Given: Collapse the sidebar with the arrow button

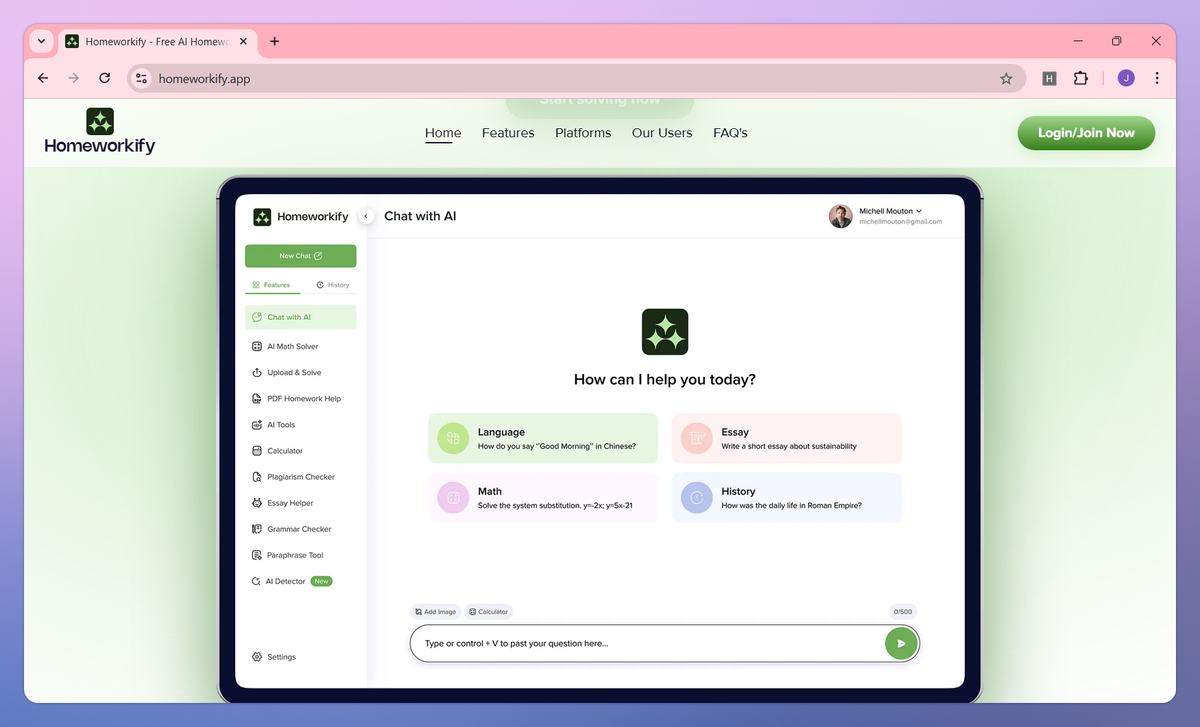Looking at the screenshot, I should tap(366, 216).
